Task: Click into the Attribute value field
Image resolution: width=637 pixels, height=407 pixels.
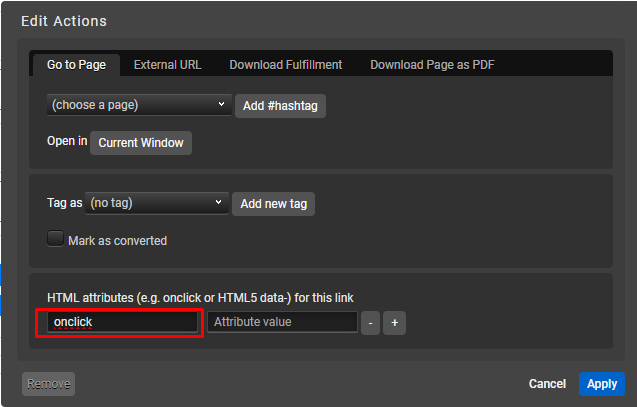Action: point(282,322)
